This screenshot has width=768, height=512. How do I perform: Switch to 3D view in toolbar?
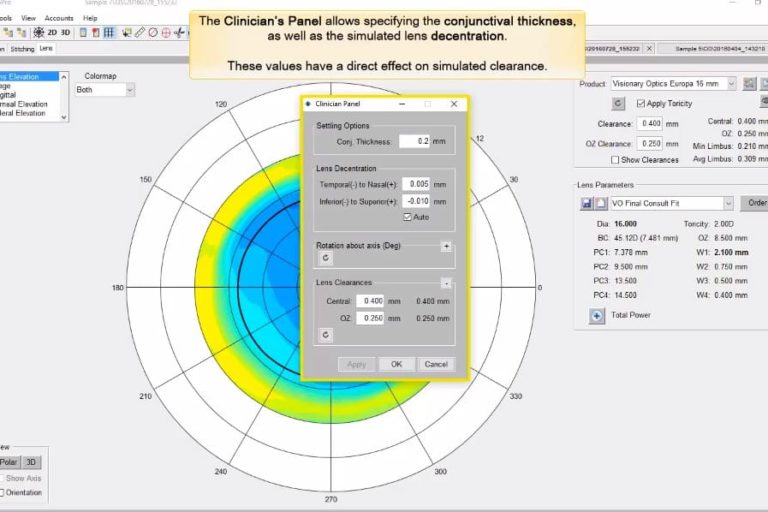click(66, 32)
